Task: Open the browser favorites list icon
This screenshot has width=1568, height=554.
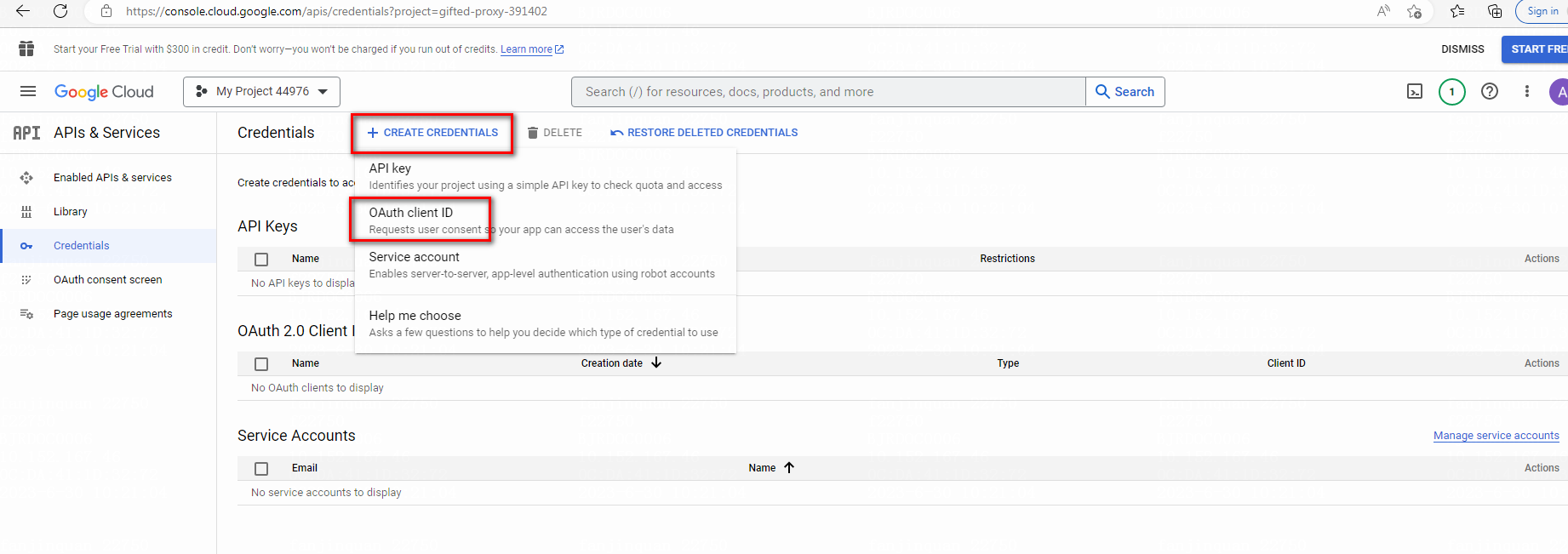Action: click(1457, 11)
